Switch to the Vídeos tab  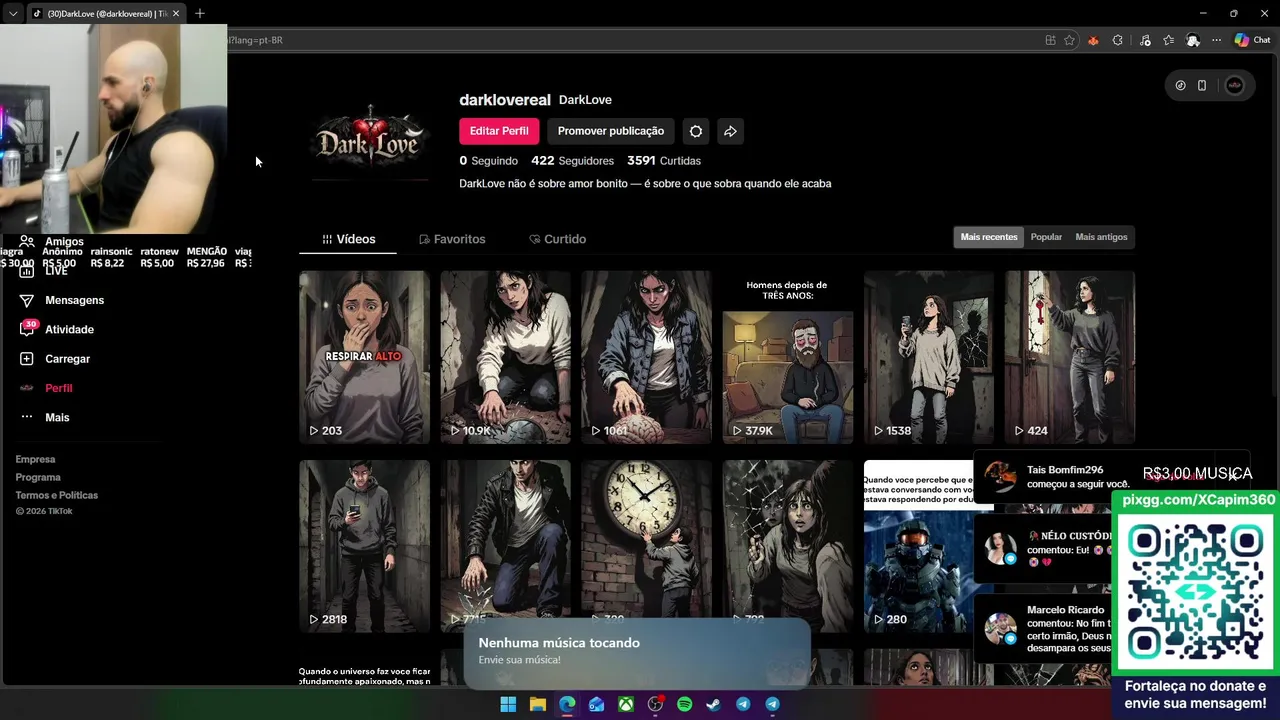348,239
